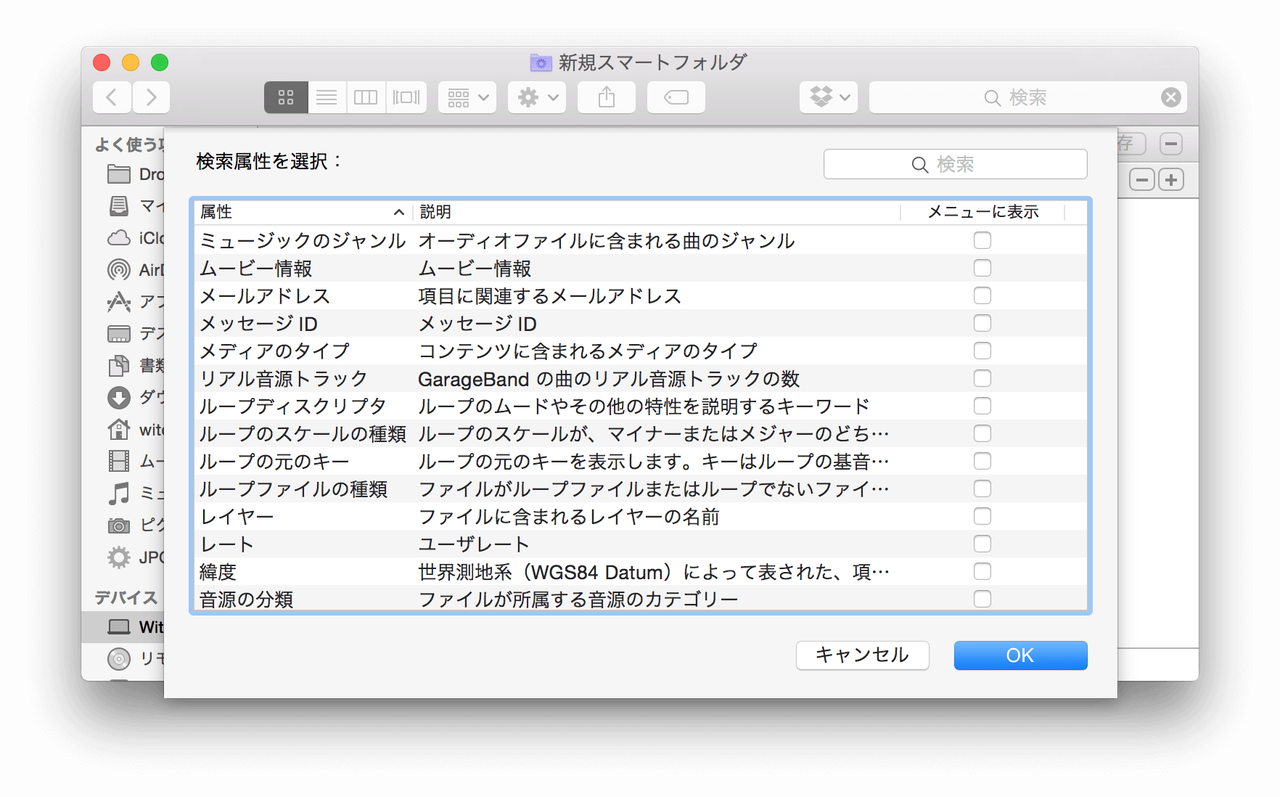
Task: Select the Desktop icon in the sidebar
Action: [119, 334]
